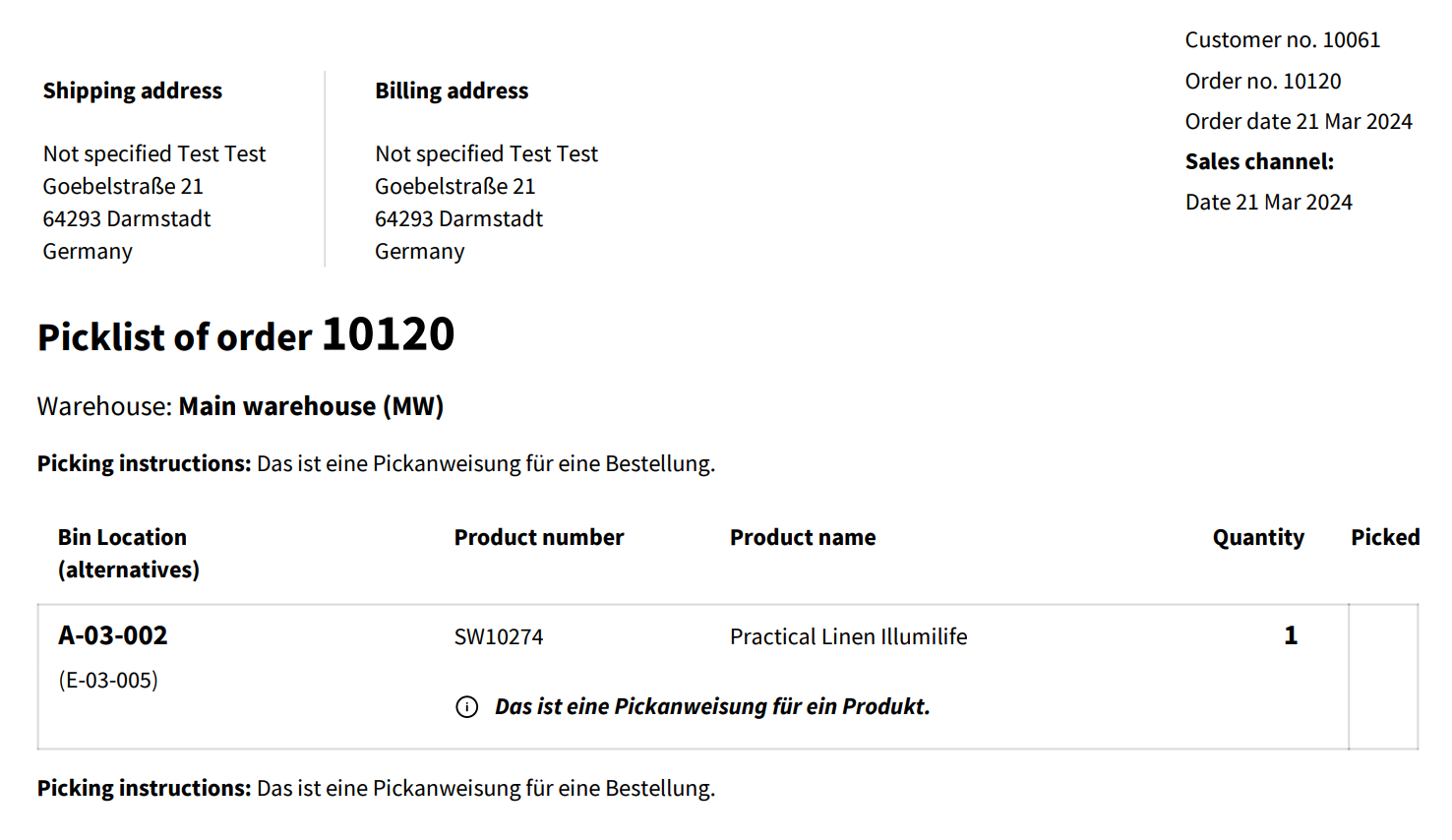Select the Order no. 10120 text at top right
The height and width of the screenshot is (840, 1452).
click(x=1262, y=82)
